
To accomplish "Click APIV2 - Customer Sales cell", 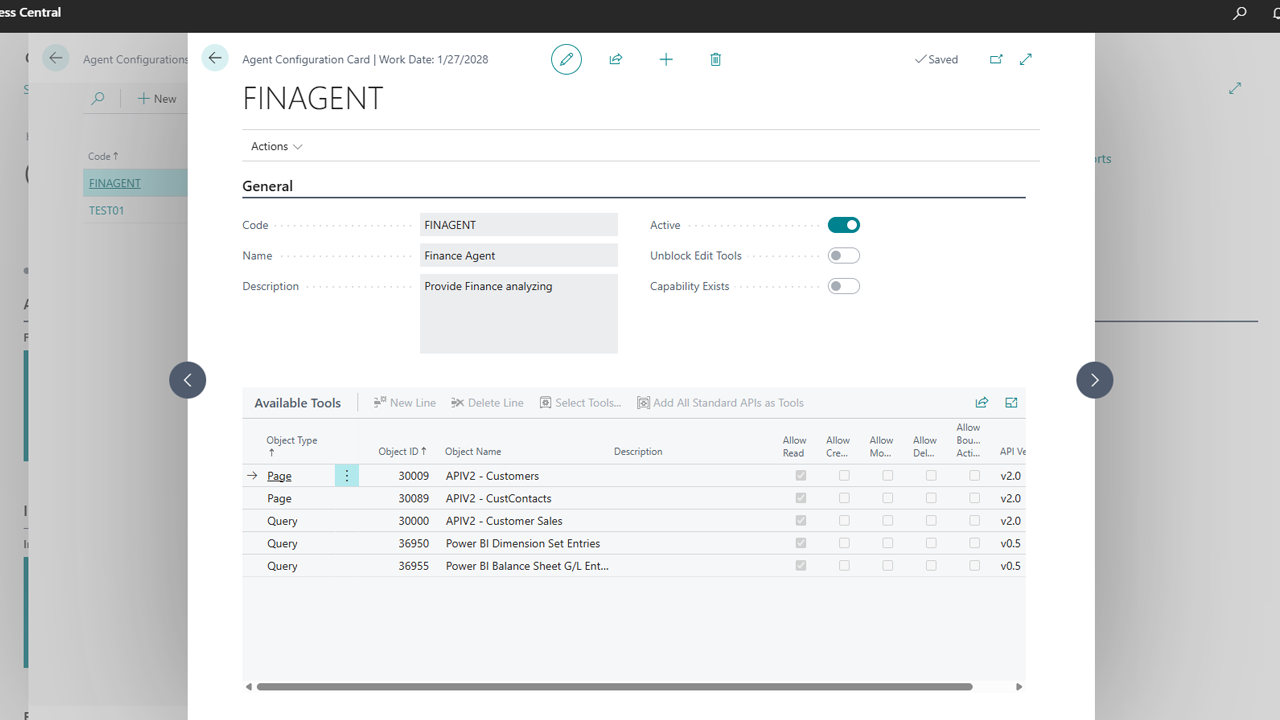I will [x=504, y=521].
